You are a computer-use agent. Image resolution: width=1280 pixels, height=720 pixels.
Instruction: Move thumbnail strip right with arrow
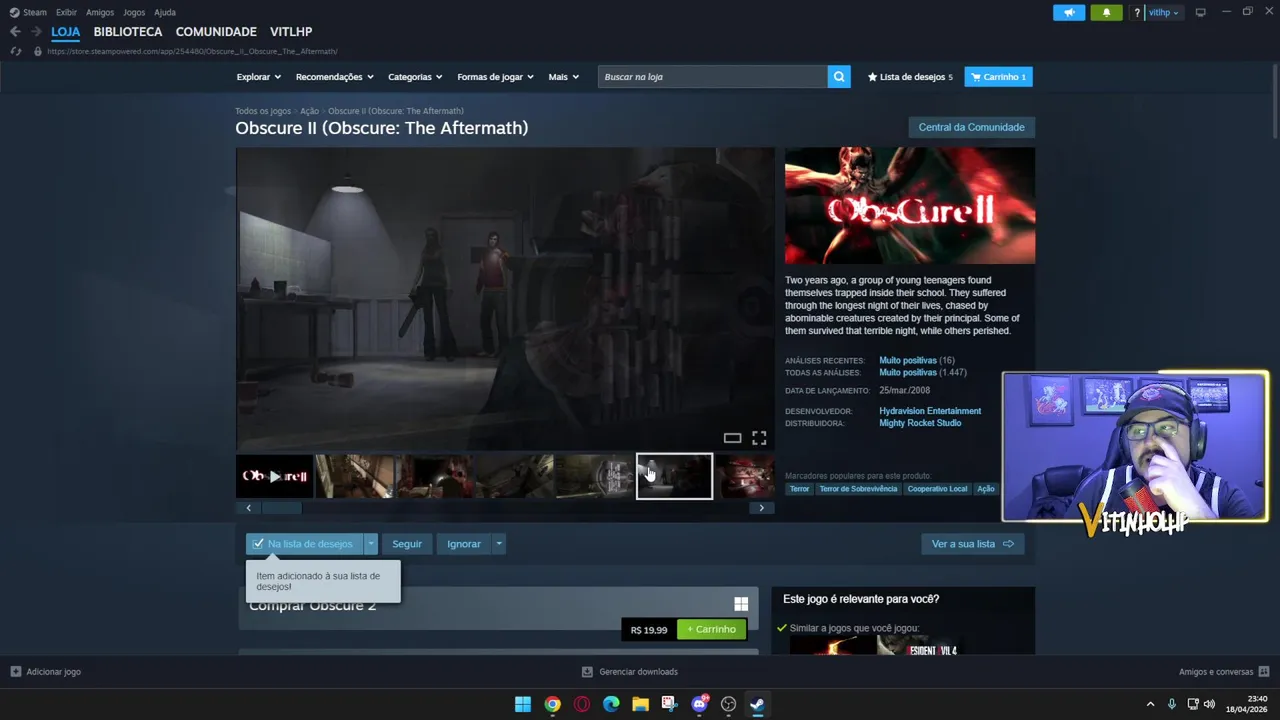click(761, 508)
